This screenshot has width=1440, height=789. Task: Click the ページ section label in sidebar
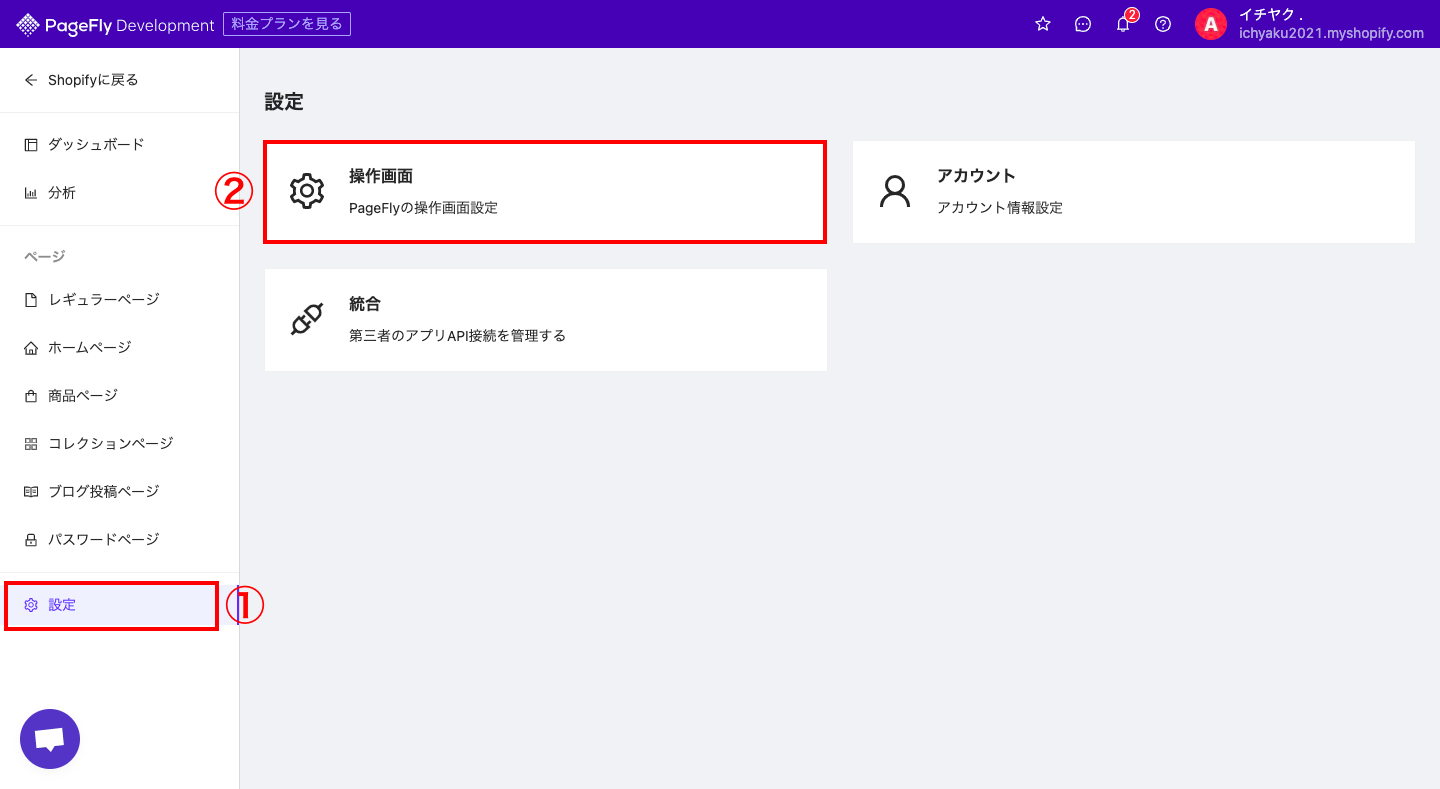pos(44,257)
